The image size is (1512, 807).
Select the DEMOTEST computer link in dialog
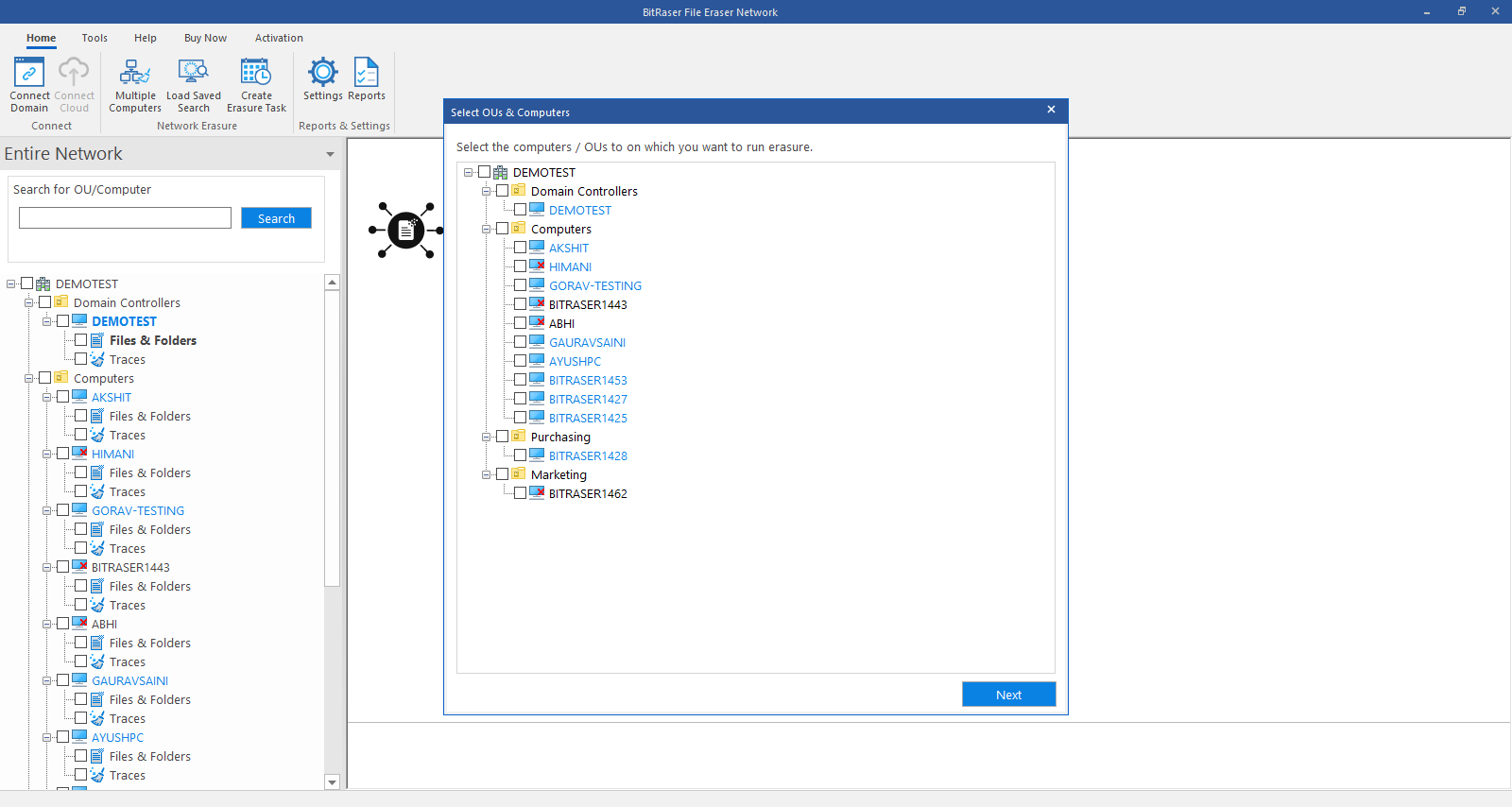580,210
